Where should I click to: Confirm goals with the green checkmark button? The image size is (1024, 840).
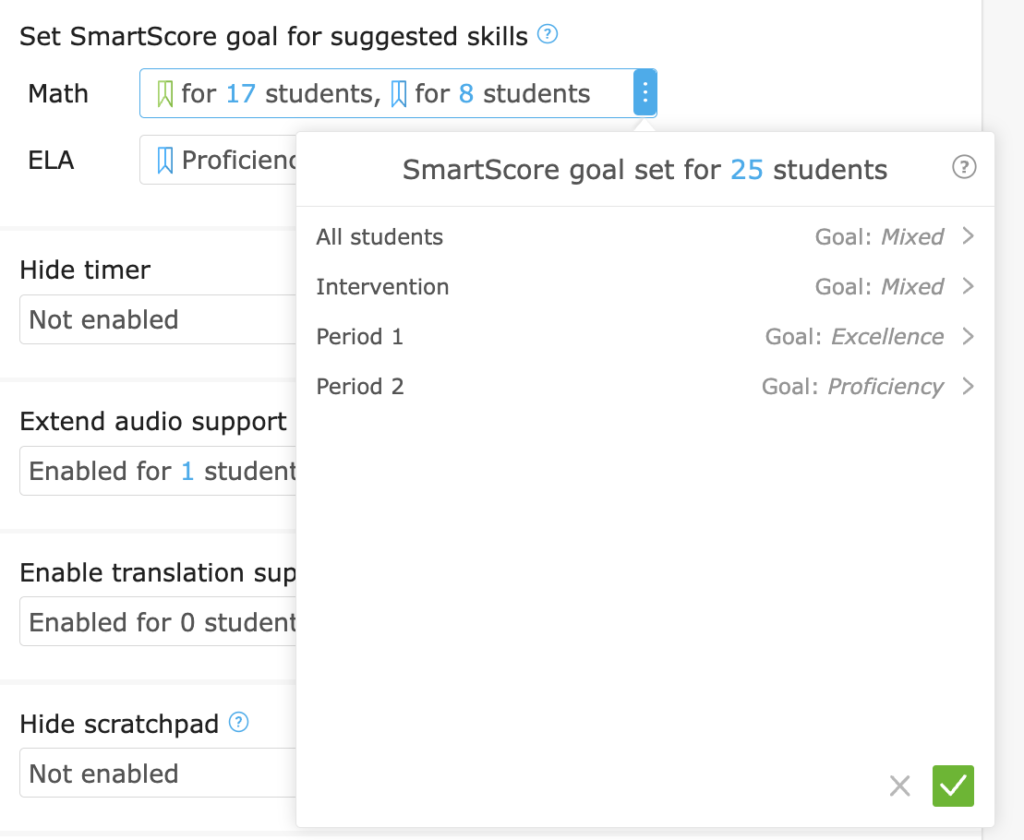(953, 786)
